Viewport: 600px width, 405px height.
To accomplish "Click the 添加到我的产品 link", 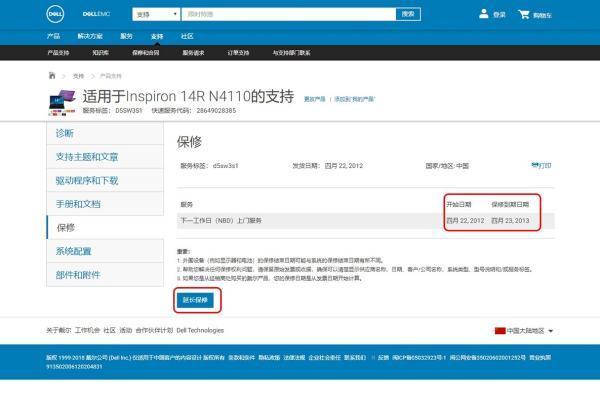I will pyautogui.click(x=354, y=99).
